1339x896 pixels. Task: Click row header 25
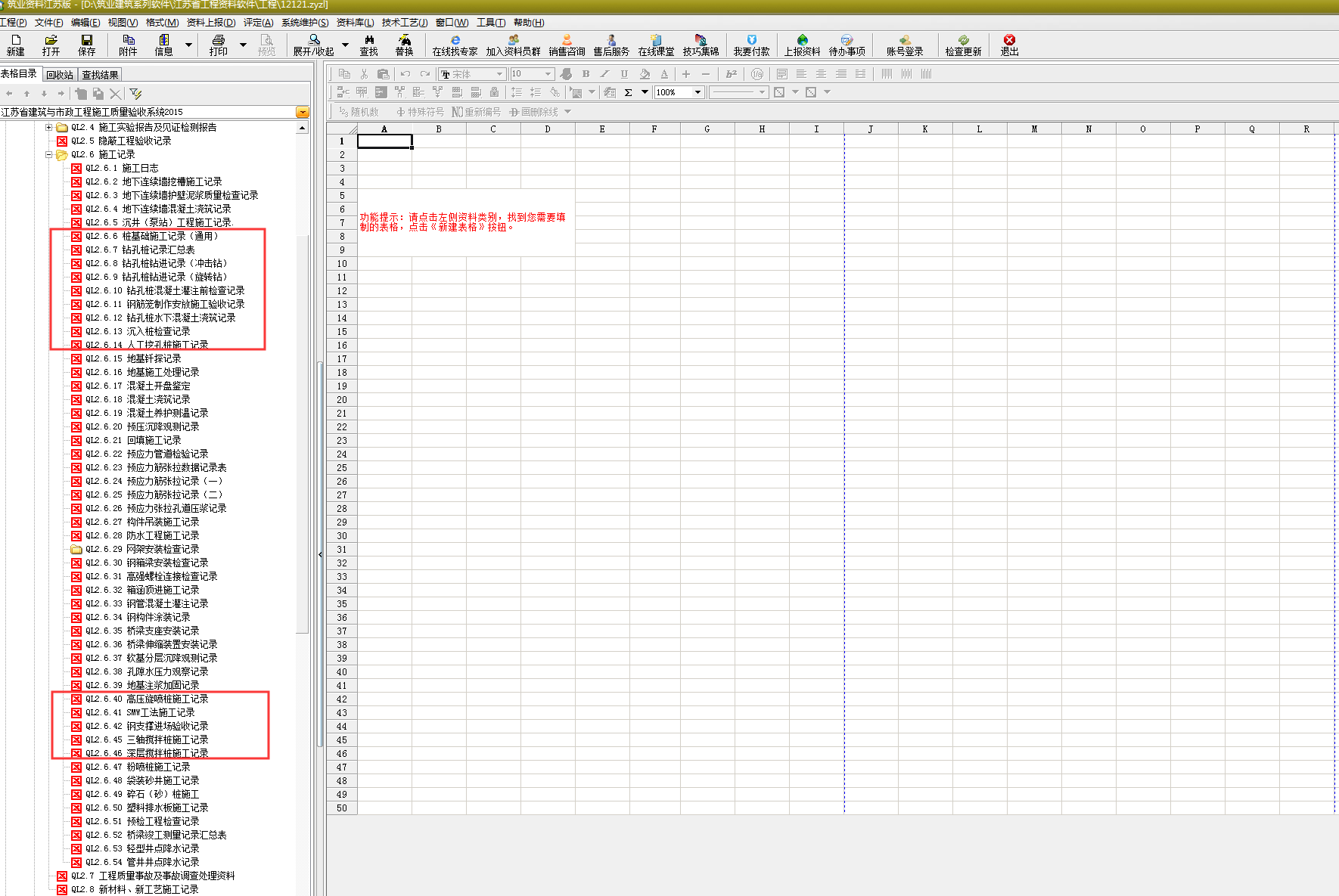342,468
